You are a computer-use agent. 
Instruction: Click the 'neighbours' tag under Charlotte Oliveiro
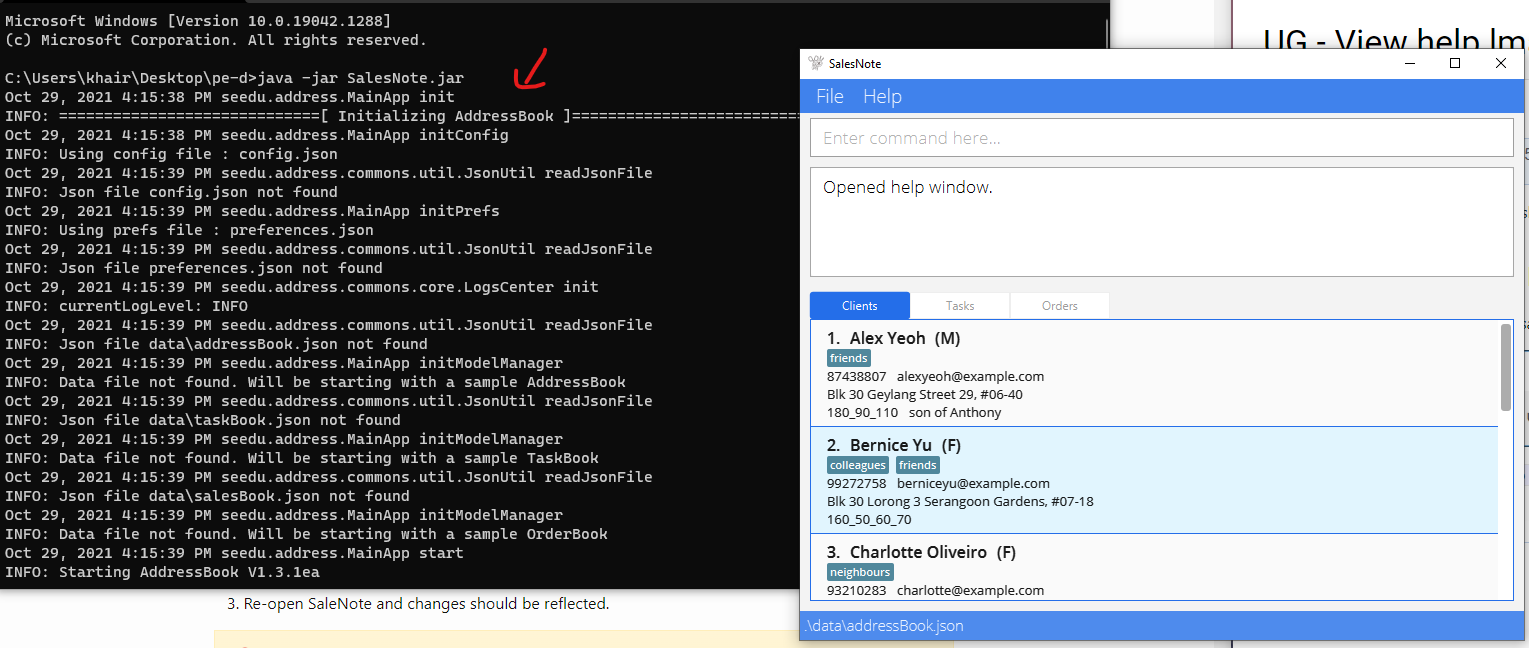click(860, 572)
